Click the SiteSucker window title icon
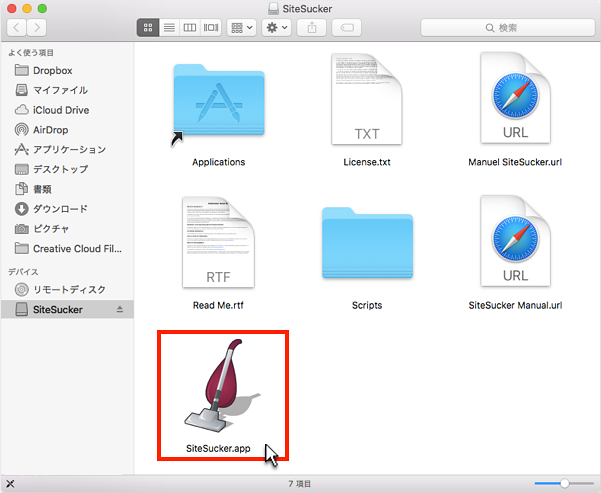This screenshot has height=493, width=601. coord(273,8)
